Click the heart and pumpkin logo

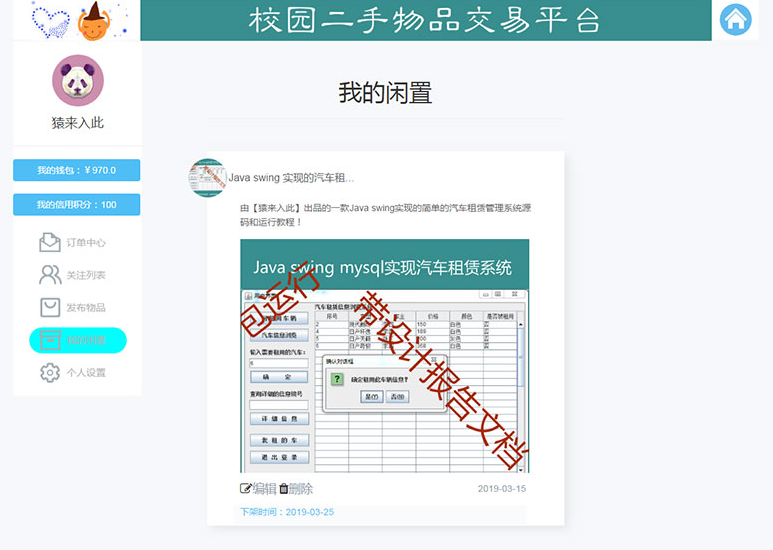(x=79, y=20)
